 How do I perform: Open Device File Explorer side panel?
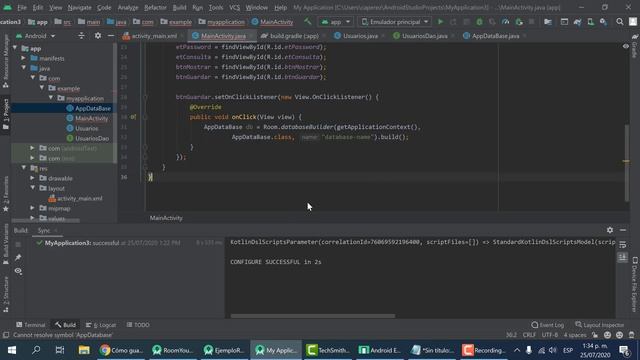pyautogui.click(x=634, y=284)
